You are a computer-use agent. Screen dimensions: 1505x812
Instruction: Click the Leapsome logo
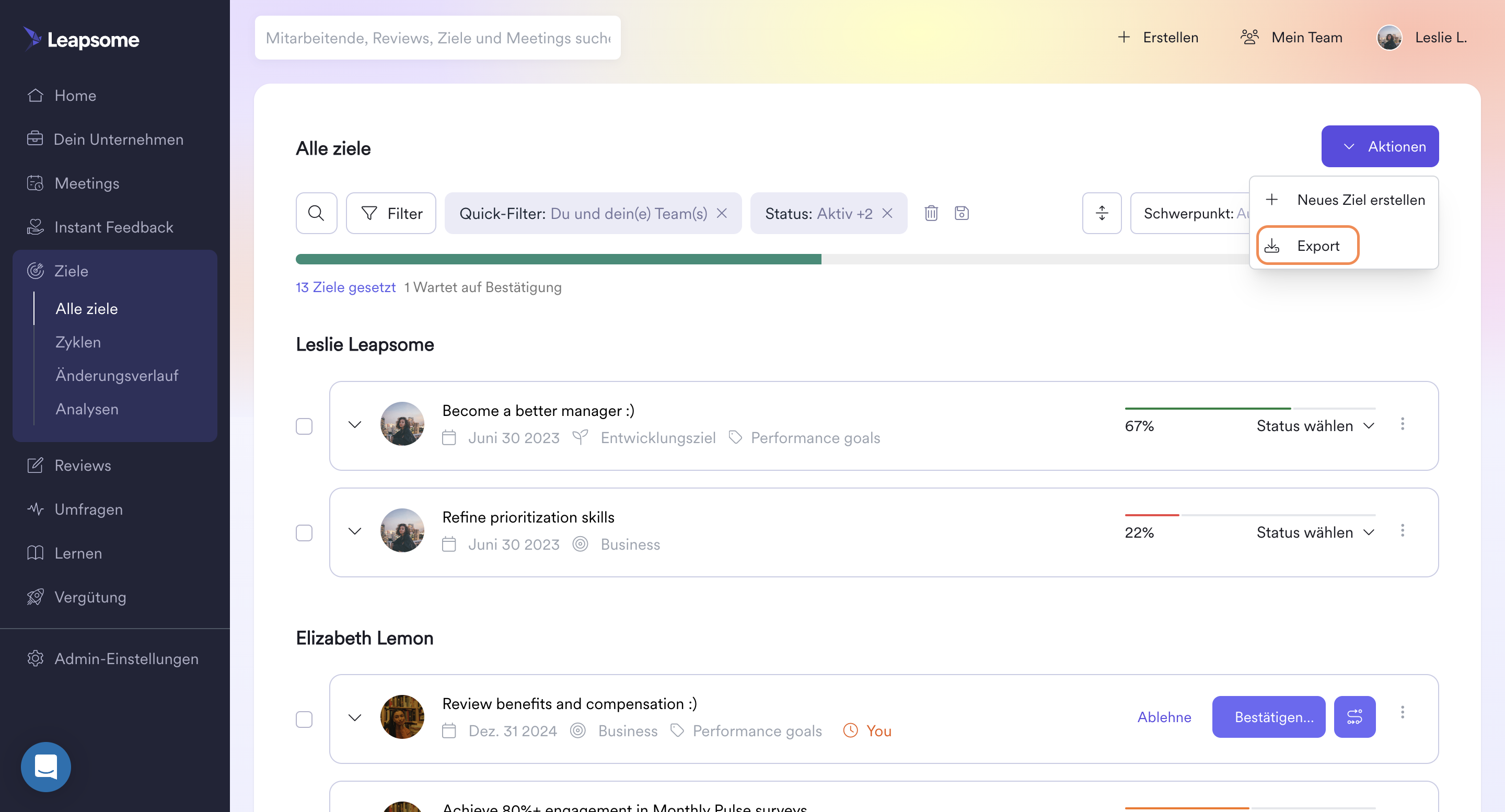81,39
